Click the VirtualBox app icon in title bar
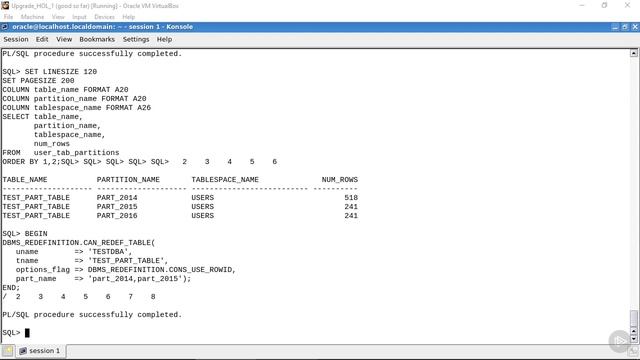Viewport: 640px width, 360px height. [5, 6]
